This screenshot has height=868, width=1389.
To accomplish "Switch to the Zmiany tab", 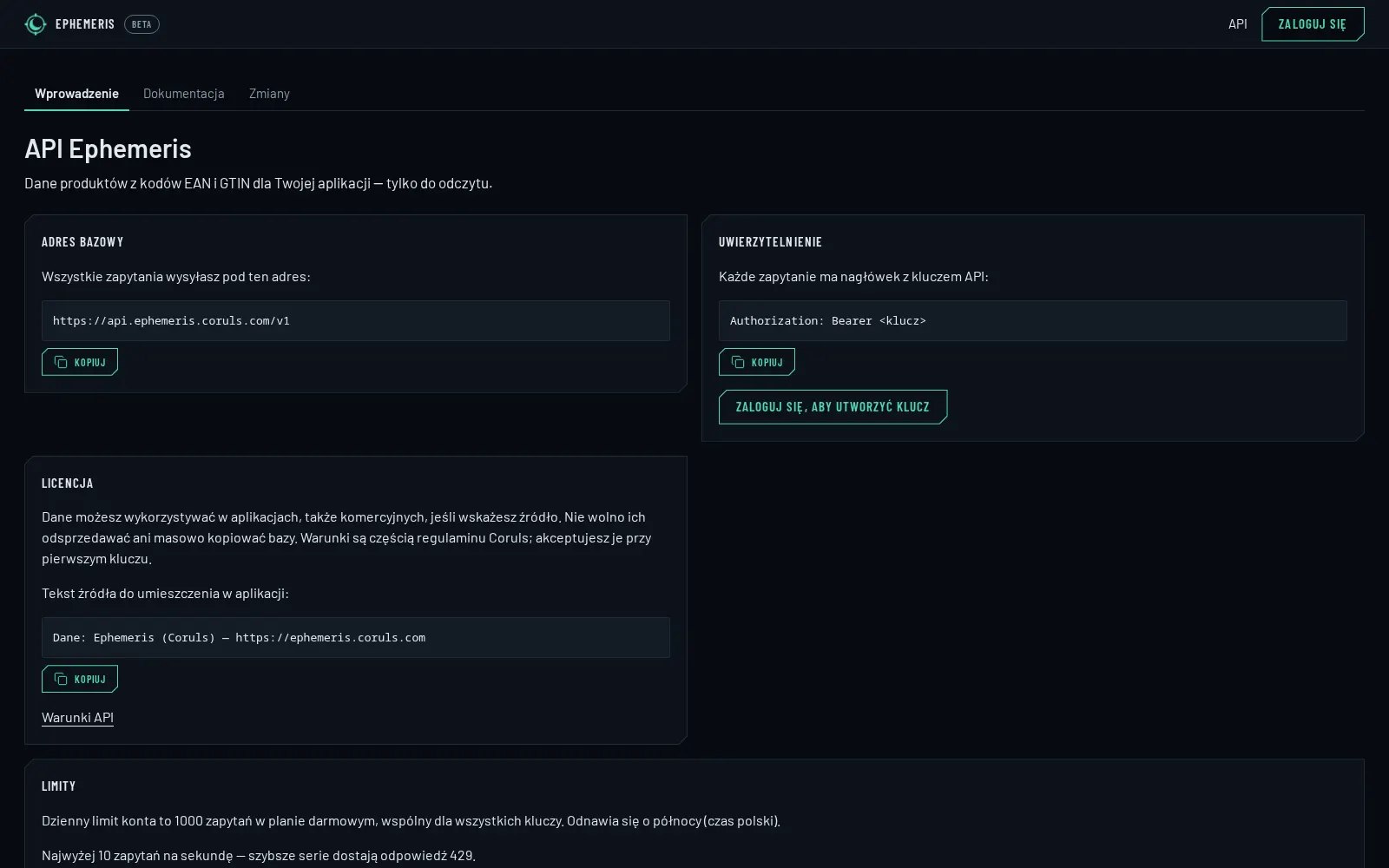I will [x=269, y=93].
